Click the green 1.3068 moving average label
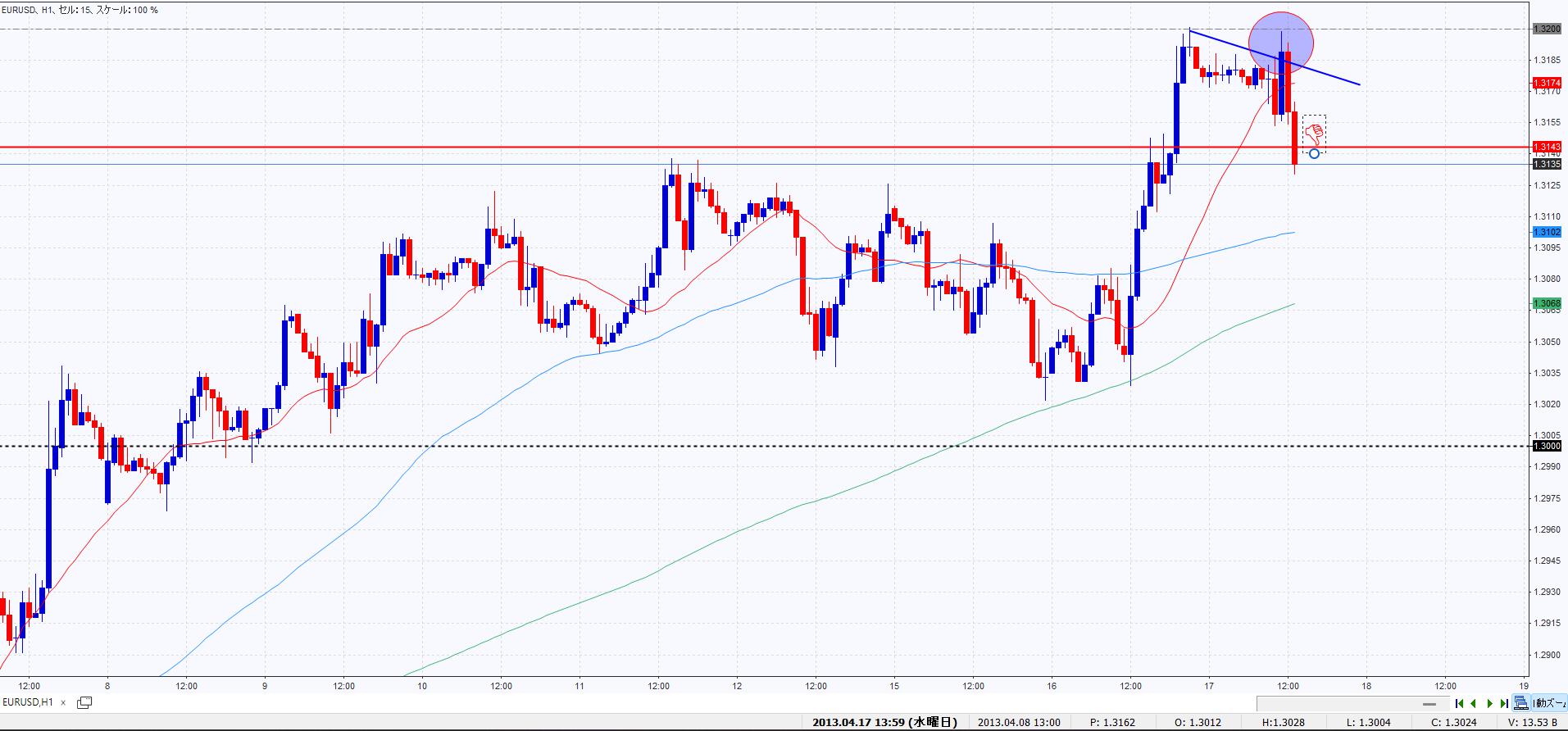Screen dimensions: 1568x731 coord(1546,303)
